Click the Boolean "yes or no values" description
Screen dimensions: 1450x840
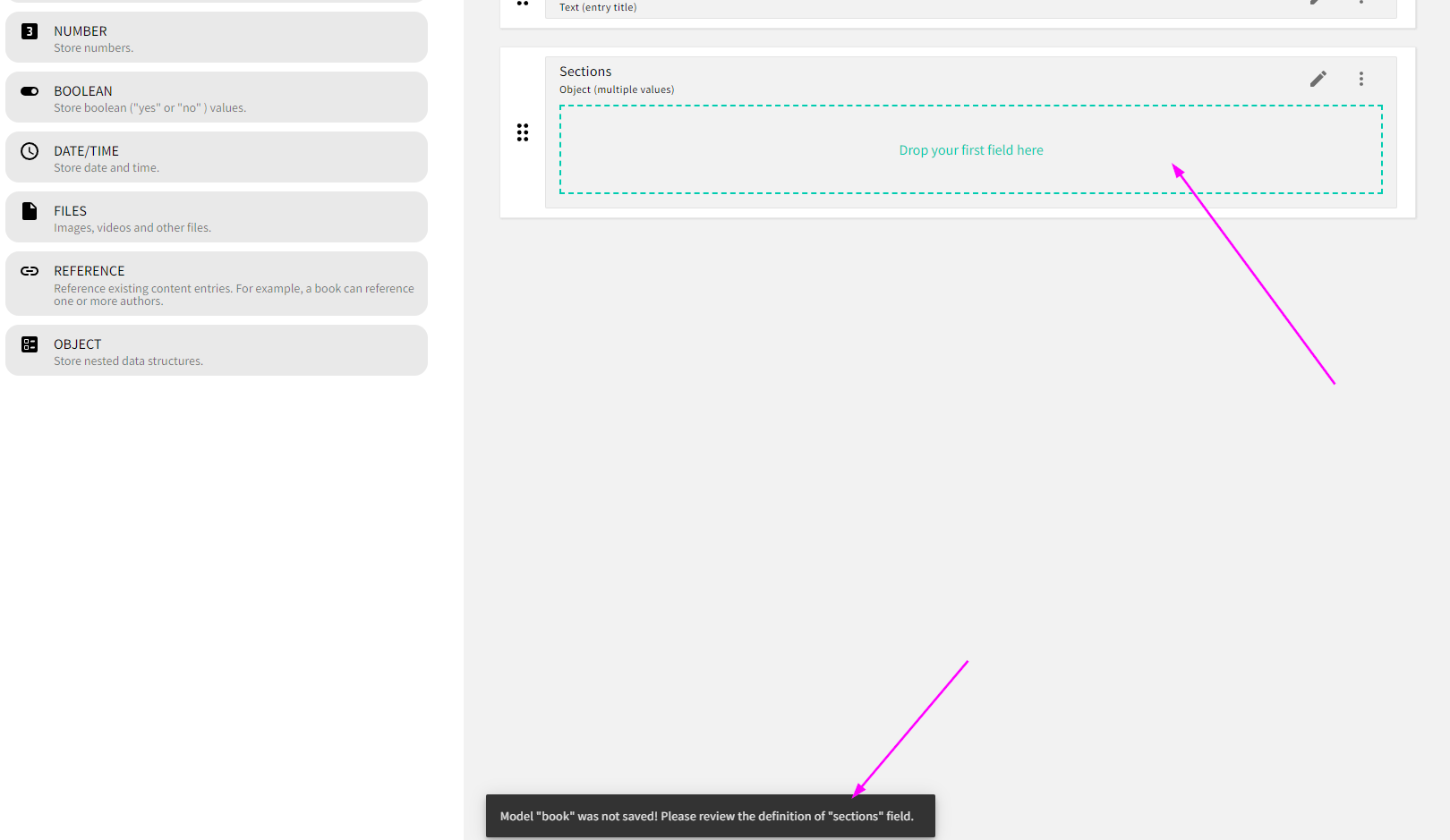coord(149,108)
